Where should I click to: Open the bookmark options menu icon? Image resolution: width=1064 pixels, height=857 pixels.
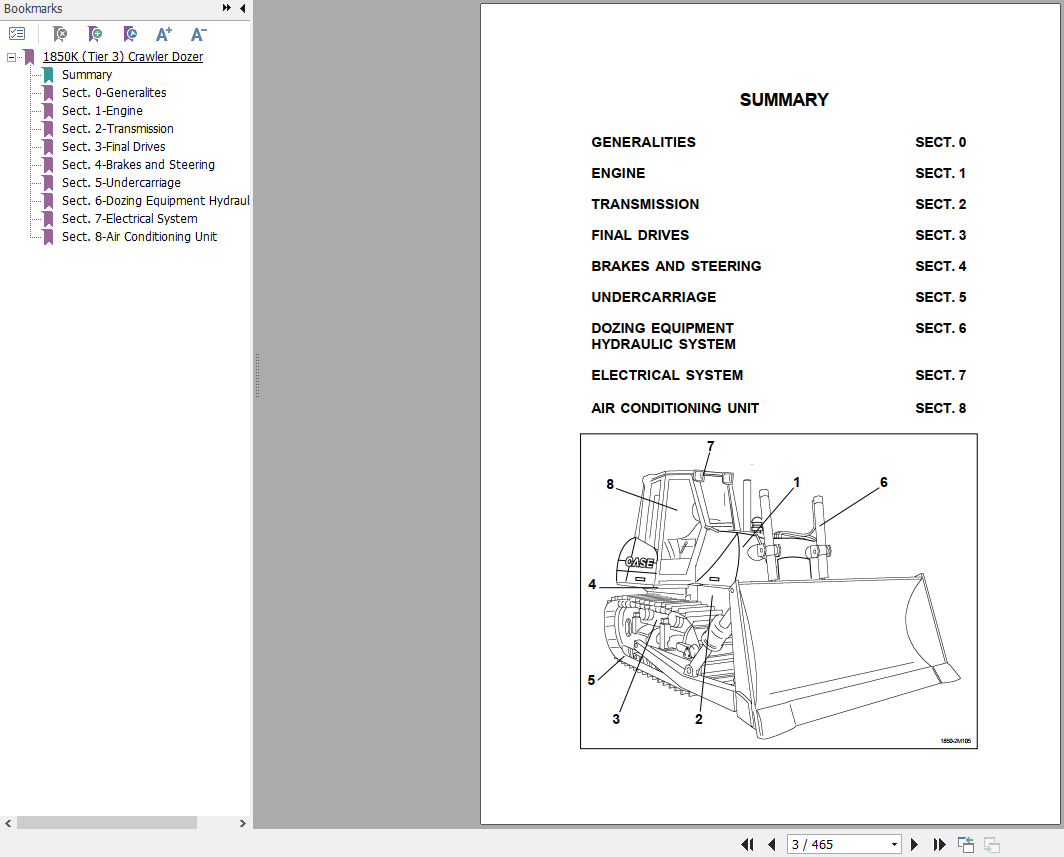17,34
